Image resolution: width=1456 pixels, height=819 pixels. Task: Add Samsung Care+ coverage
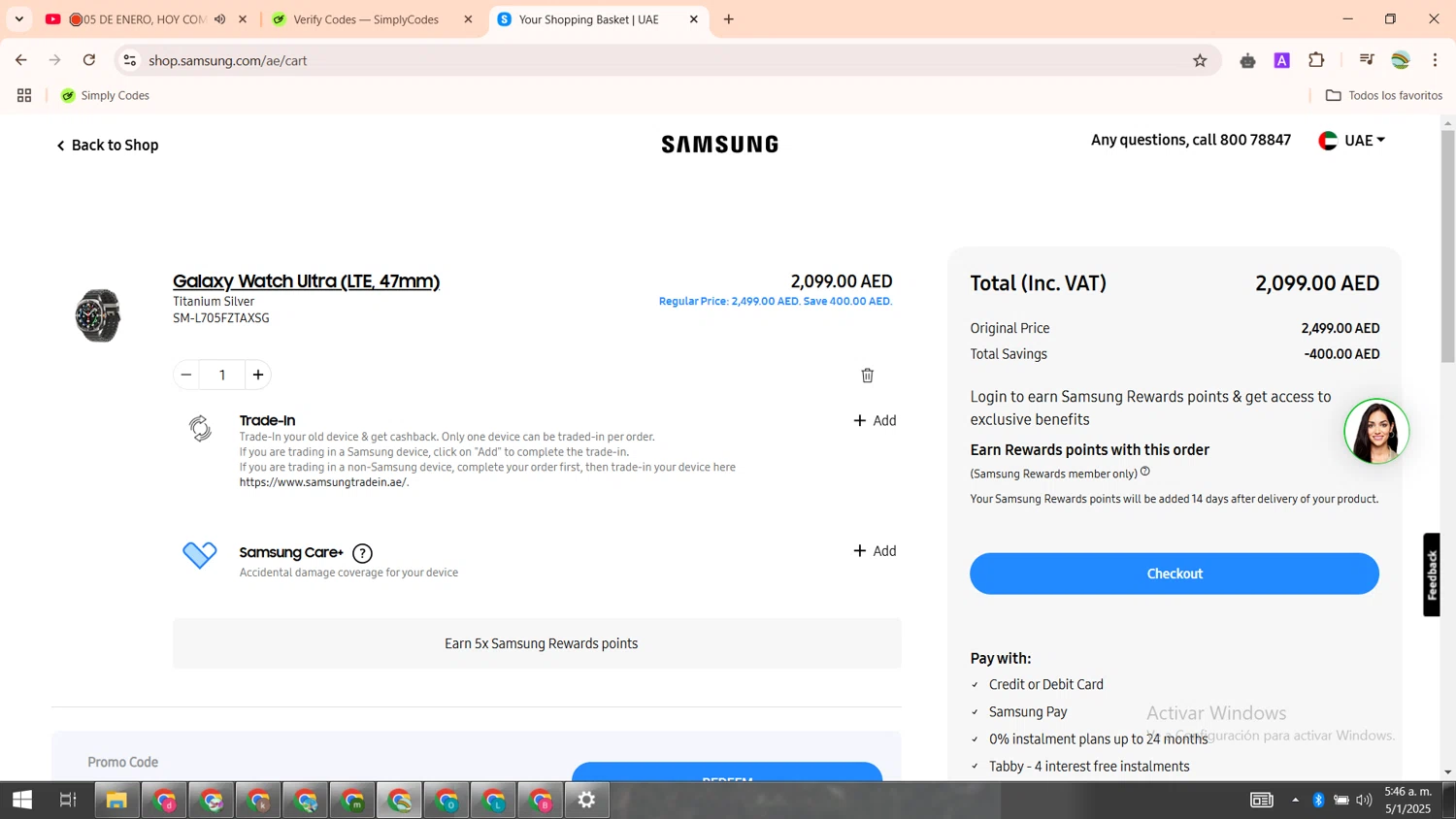pyautogui.click(x=875, y=551)
